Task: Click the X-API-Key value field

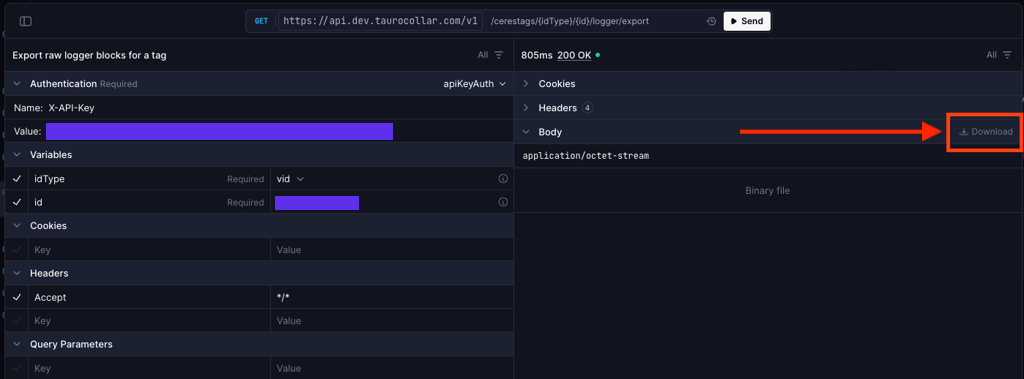Action: click(x=219, y=131)
